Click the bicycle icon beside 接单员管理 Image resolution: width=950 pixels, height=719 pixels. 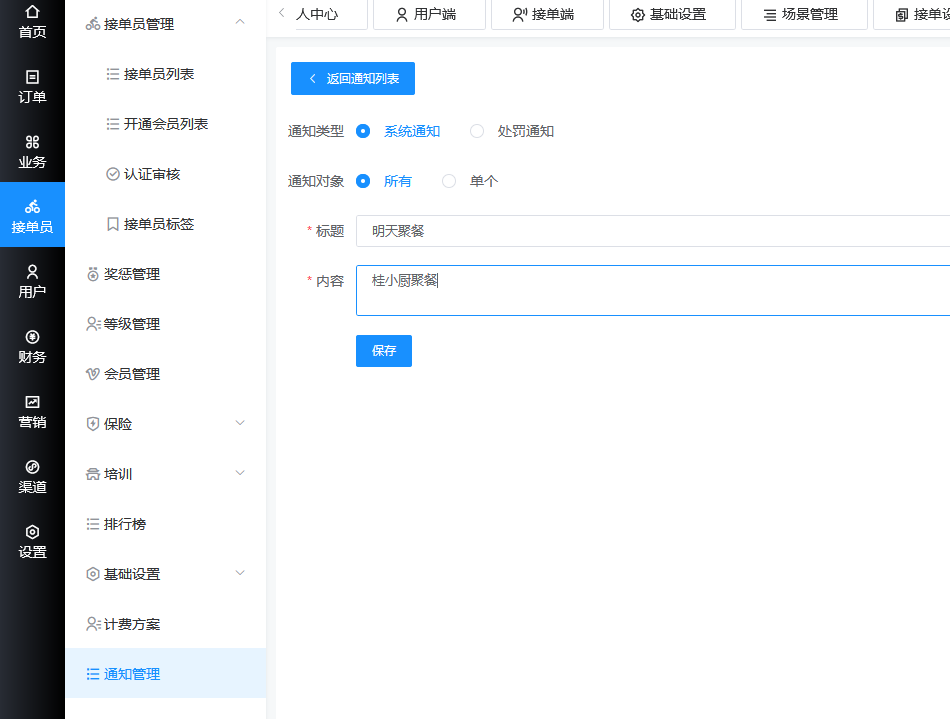pyautogui.click(x=93, y=24)
